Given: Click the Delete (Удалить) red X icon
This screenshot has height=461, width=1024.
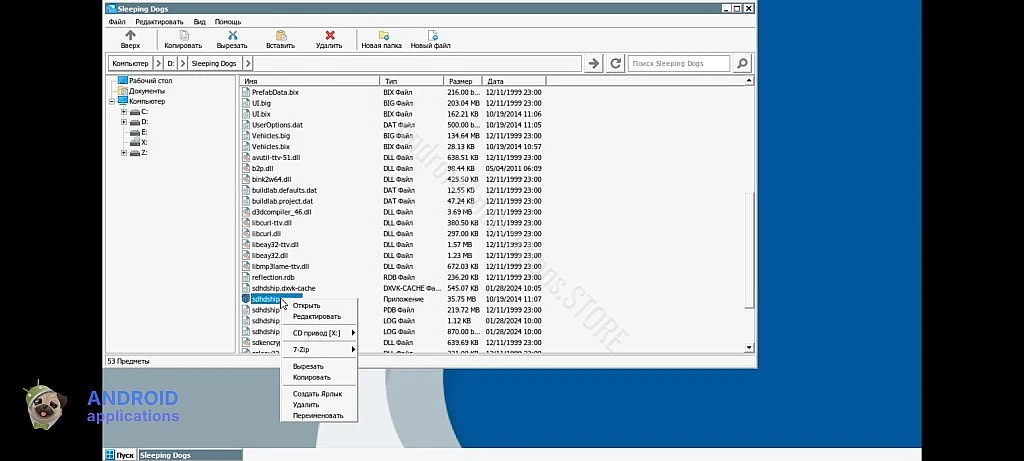Looking at the screenshot, I should [329, 39].
